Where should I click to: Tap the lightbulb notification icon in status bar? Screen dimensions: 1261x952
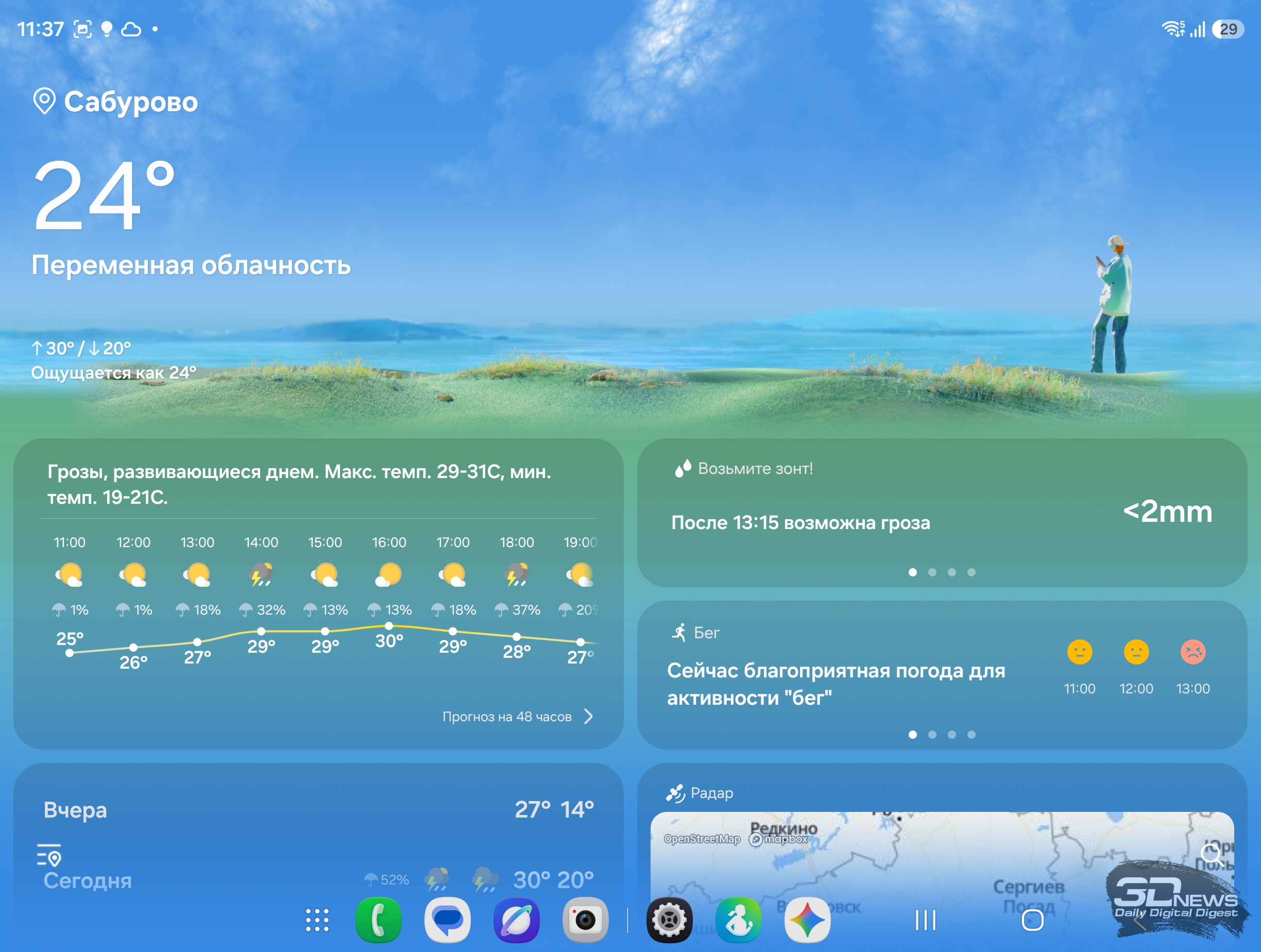pyautogui.click(x=107, y=29)
